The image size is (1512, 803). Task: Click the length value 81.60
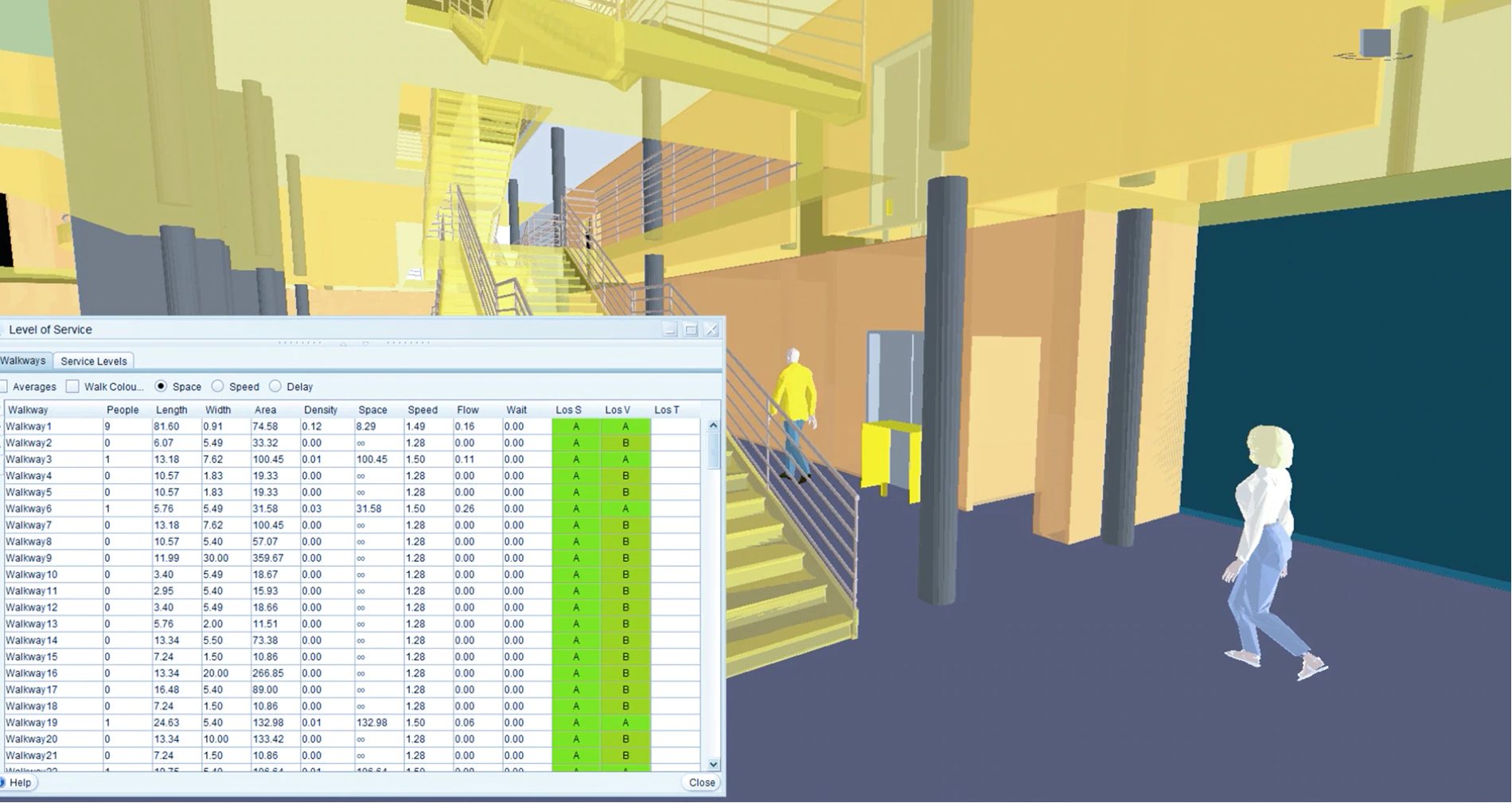167,427
